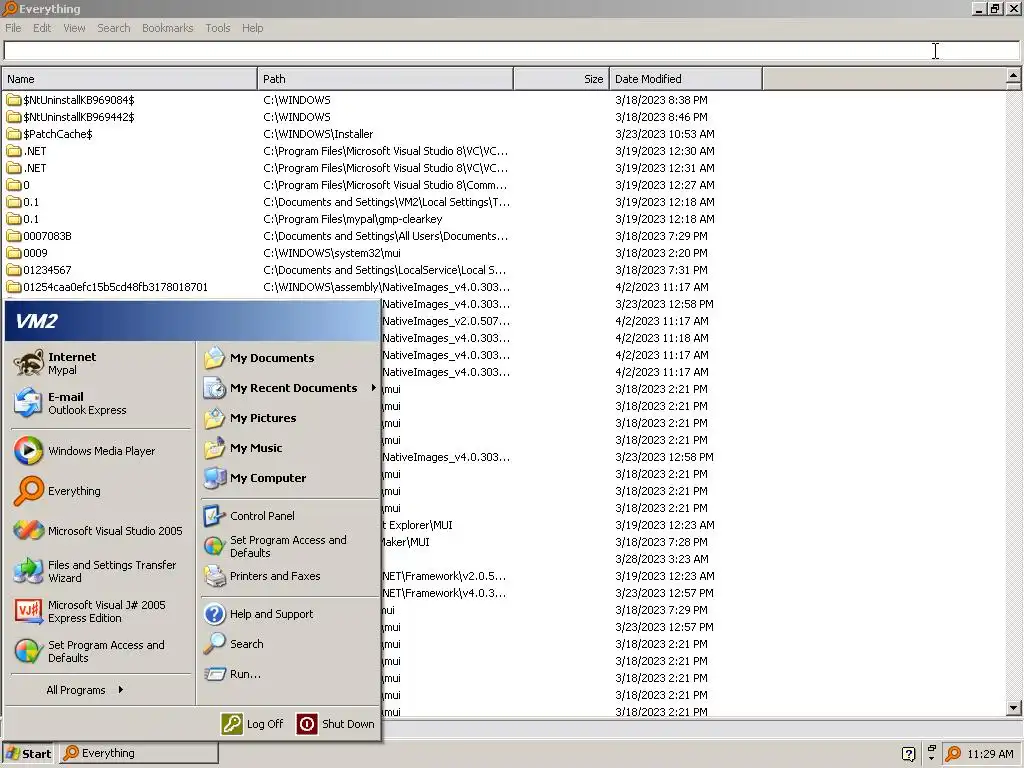The width and height of the screenshot is (1024, 768).
Task: Select folder 0007083B
Action: [47, 236]
